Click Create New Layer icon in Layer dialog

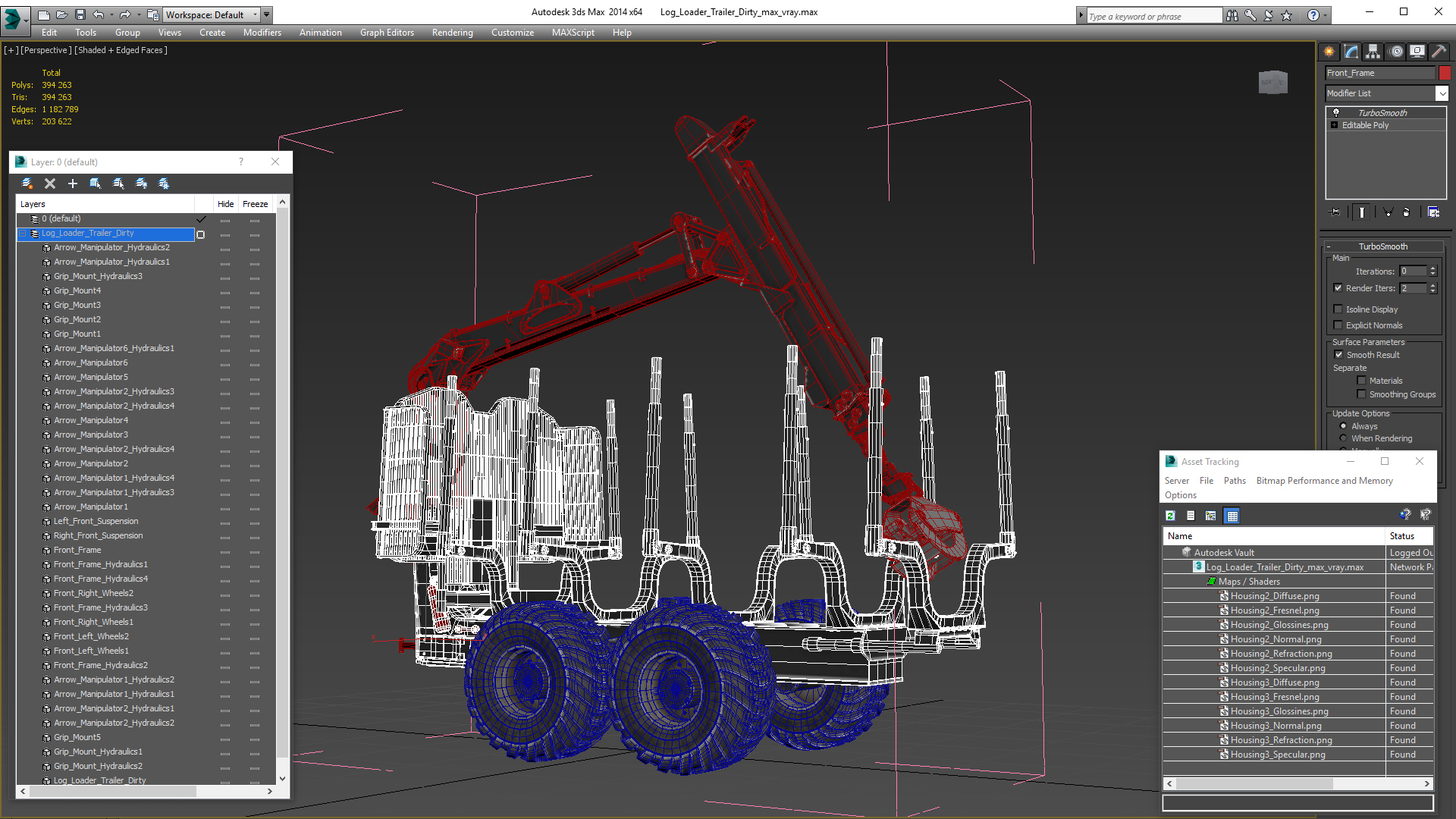coord(27,184)
